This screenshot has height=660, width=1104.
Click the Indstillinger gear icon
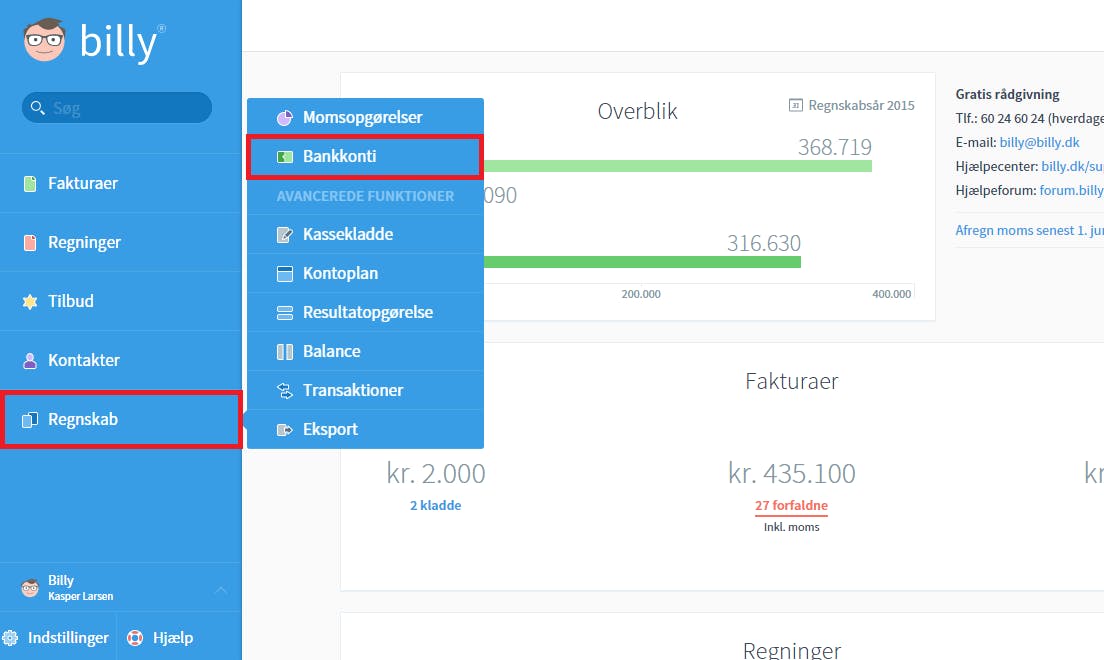click(11, 638)
